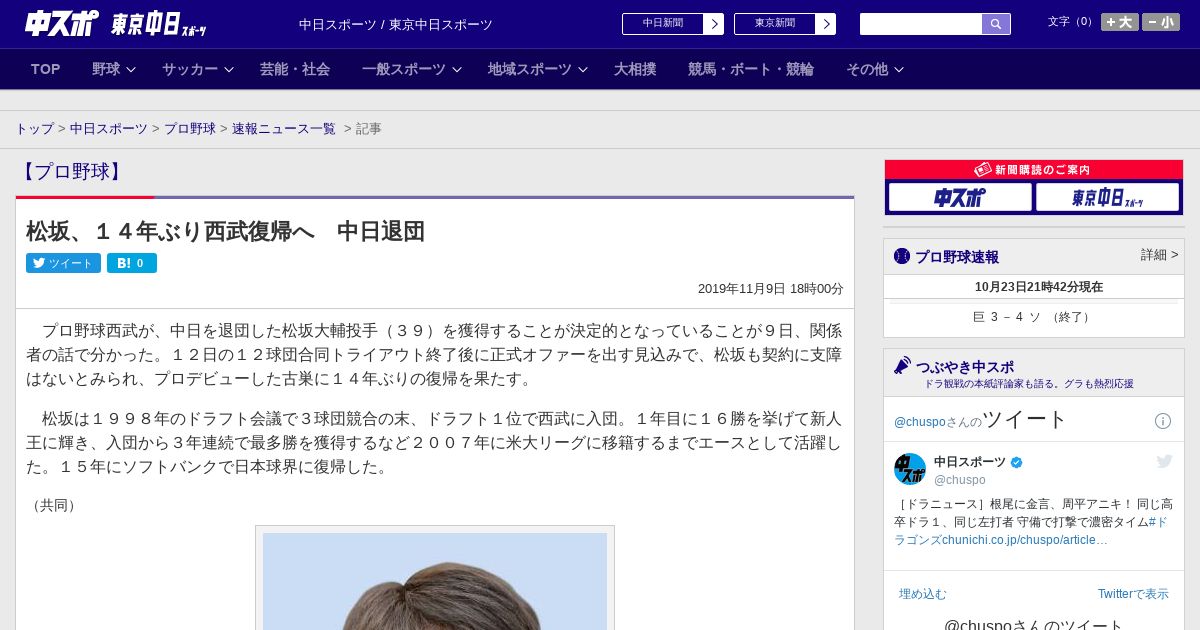Click the 東京中日スポーツ logo in header
Screen dimensions: 1200x630
[x=158, y=24]
